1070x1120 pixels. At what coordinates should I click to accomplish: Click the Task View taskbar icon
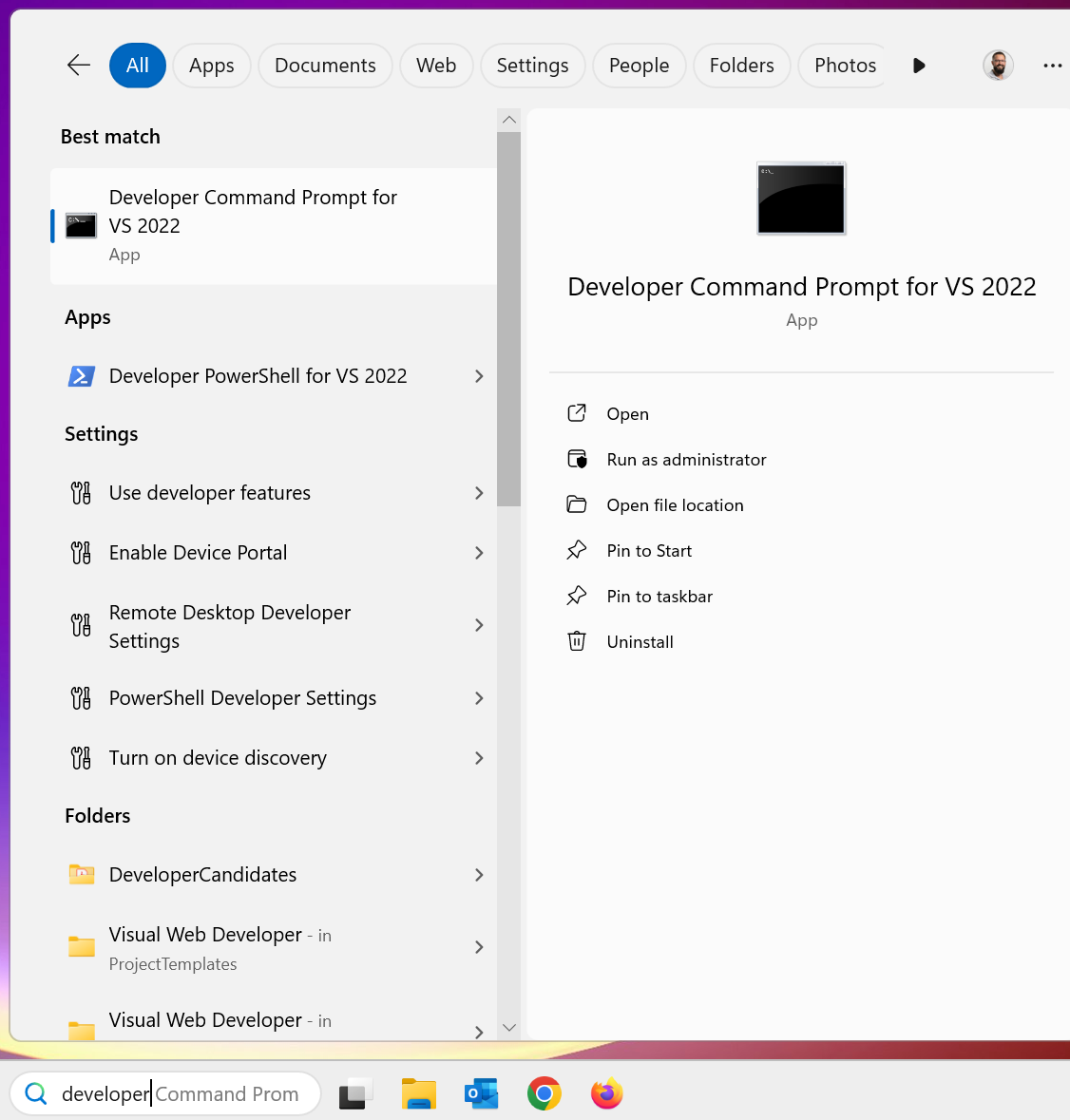tap(355, 1094)
